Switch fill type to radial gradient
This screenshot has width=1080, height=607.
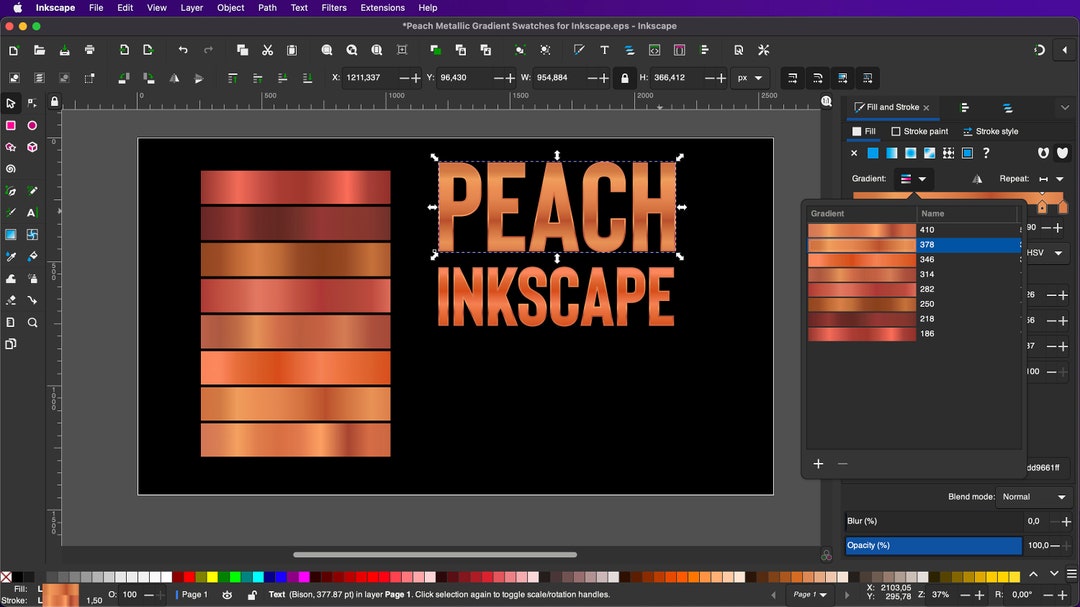pos(910,153)
